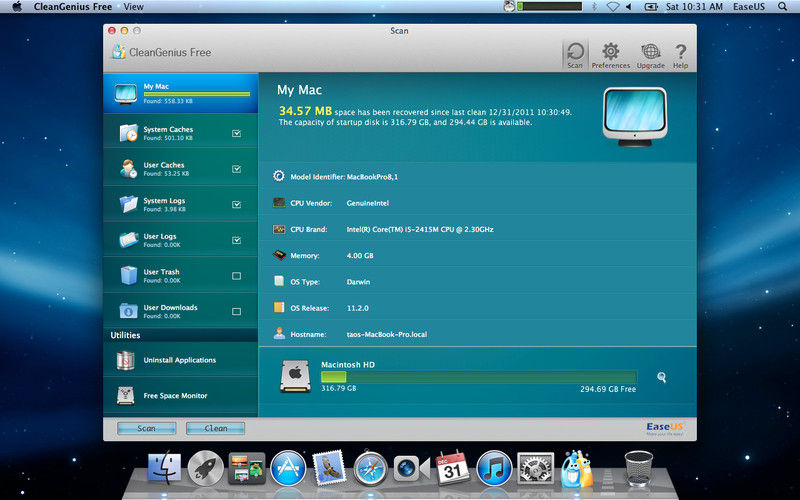This screenshot has height=500, width=800.
Task: Click the menu bar green memory meter
Action: 549,7
